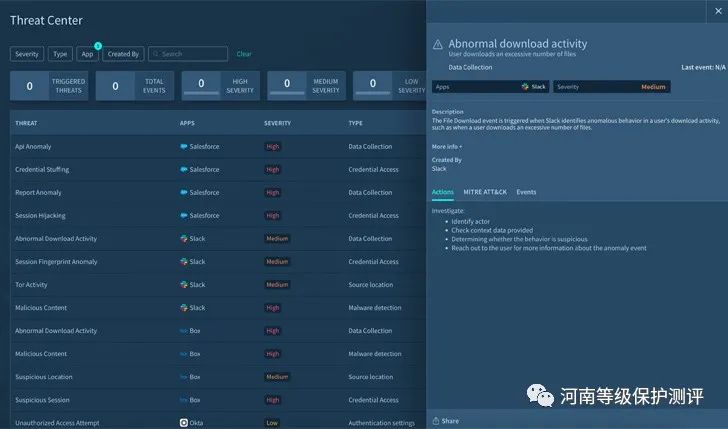This screenshot has height=429, width=728.
Task: Click the Search threats input field
Action: (192, 54)
